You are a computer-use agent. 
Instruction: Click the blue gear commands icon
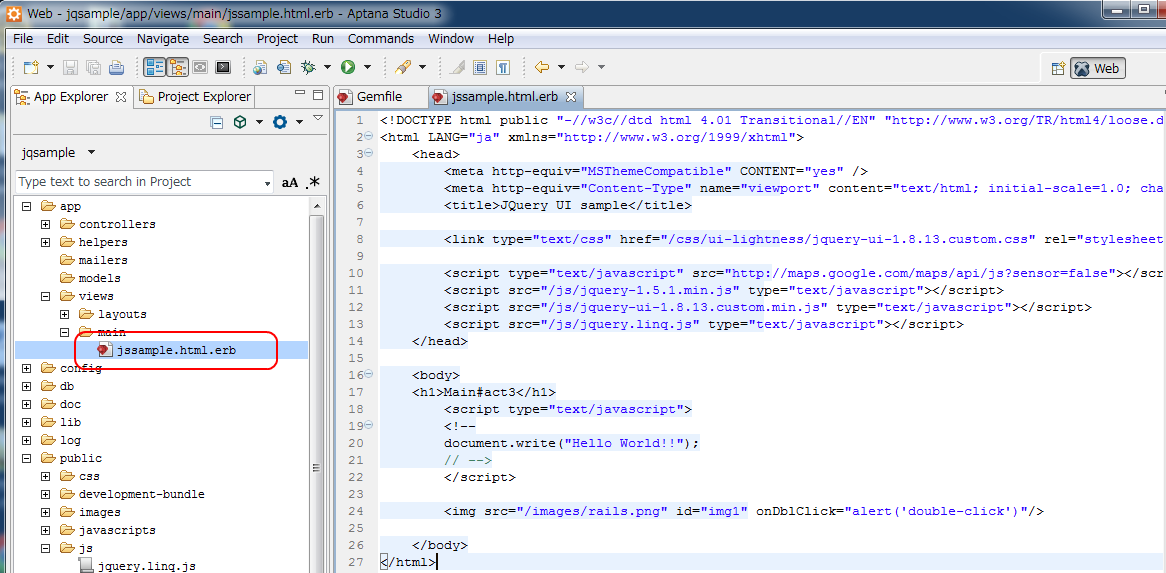(280, 123)
